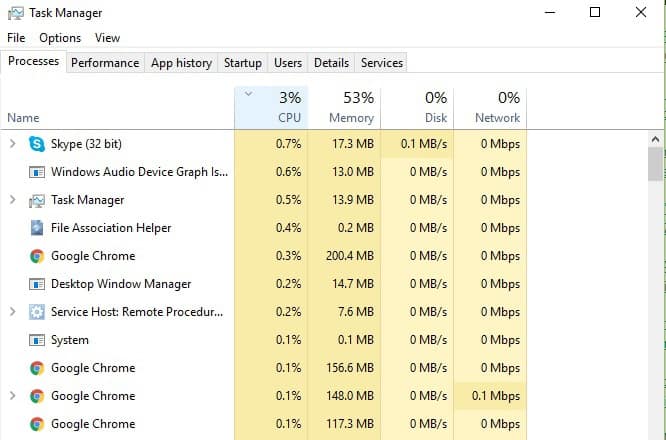Click the System process icon
The height and width of the screenshot is (440, 666).
(x=37, y=340)
